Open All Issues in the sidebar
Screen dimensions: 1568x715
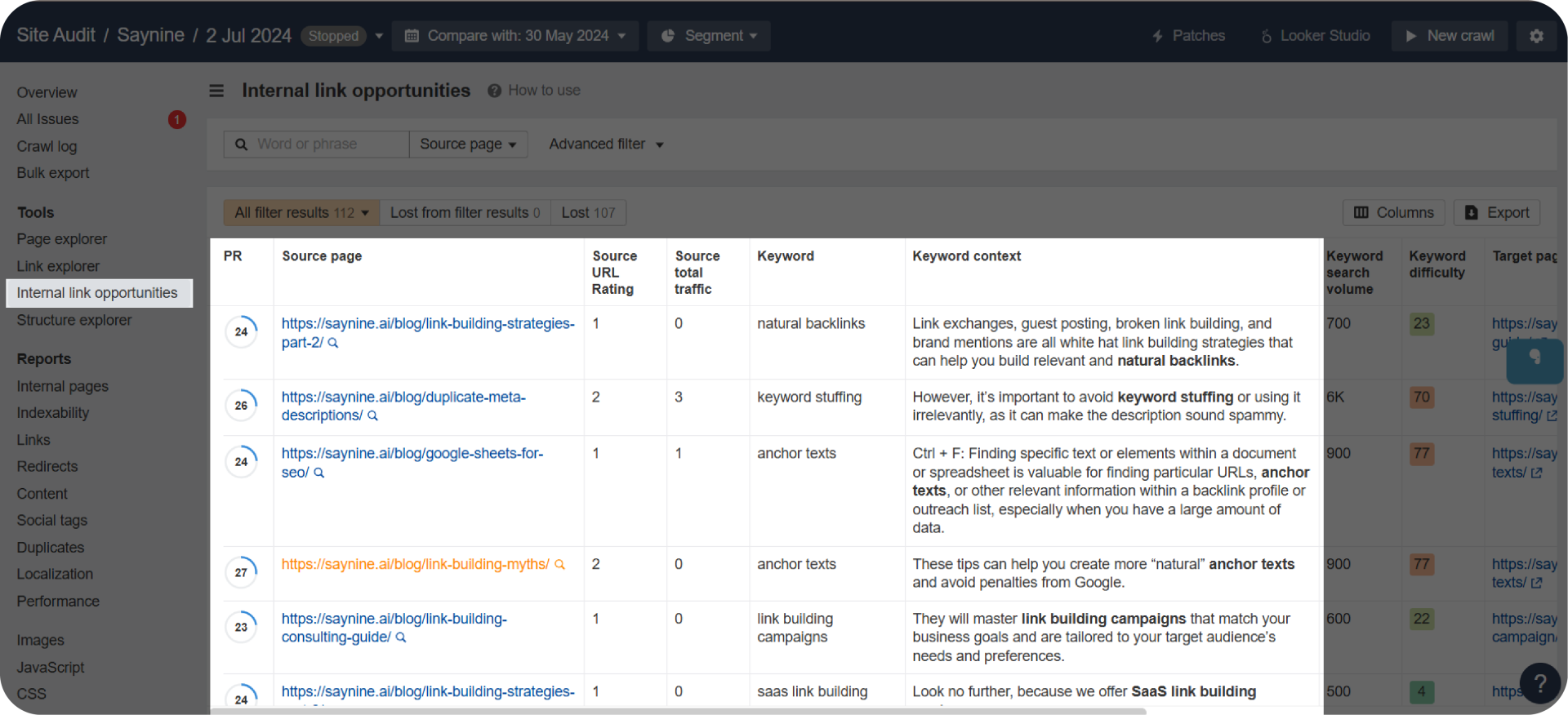click(47, 120)
